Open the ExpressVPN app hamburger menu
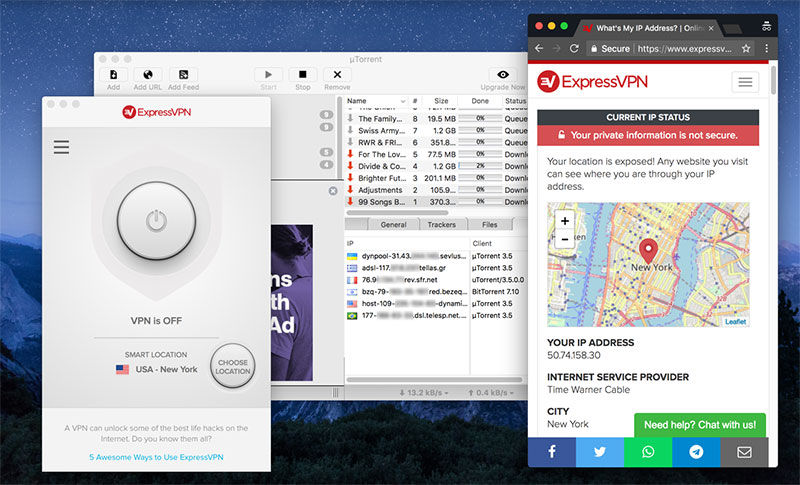 61,147
